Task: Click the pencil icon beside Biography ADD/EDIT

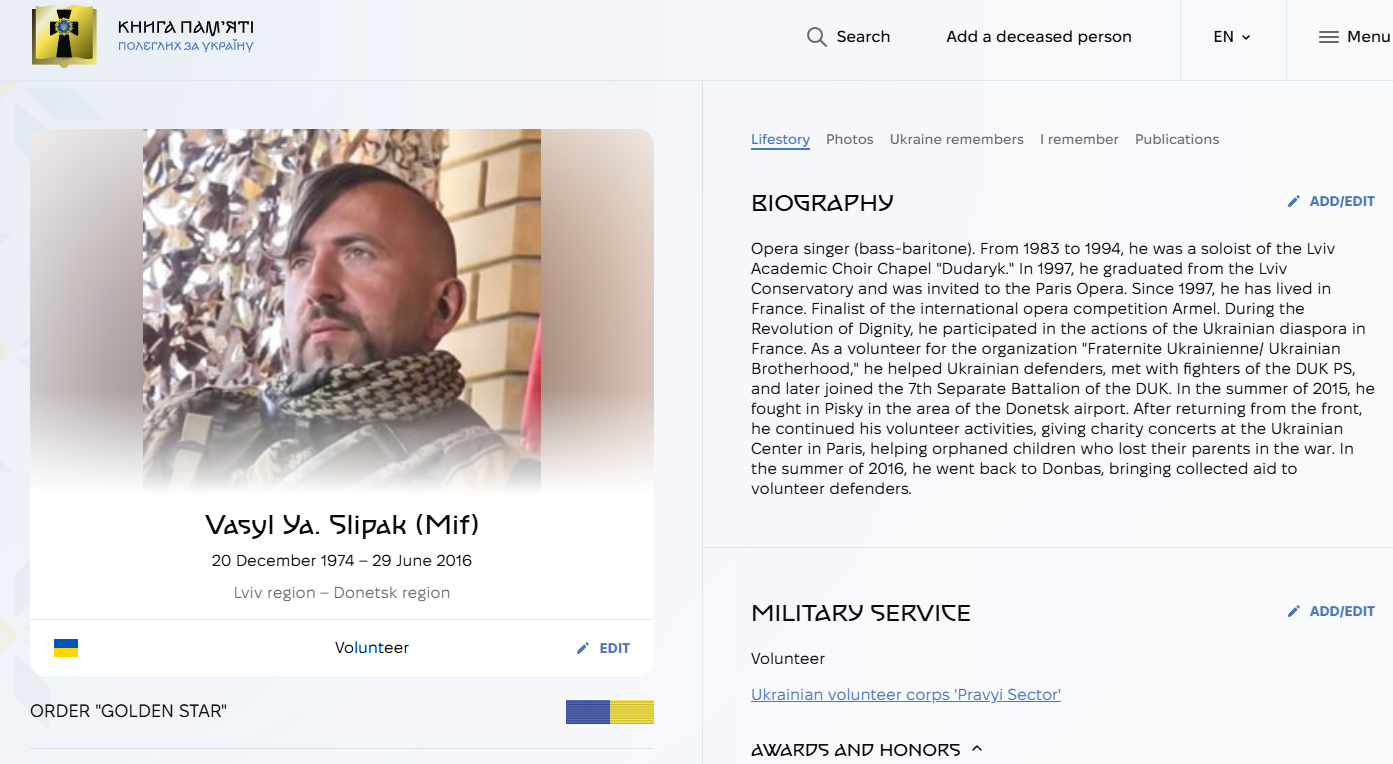Action: click(x=1294, y=201)
